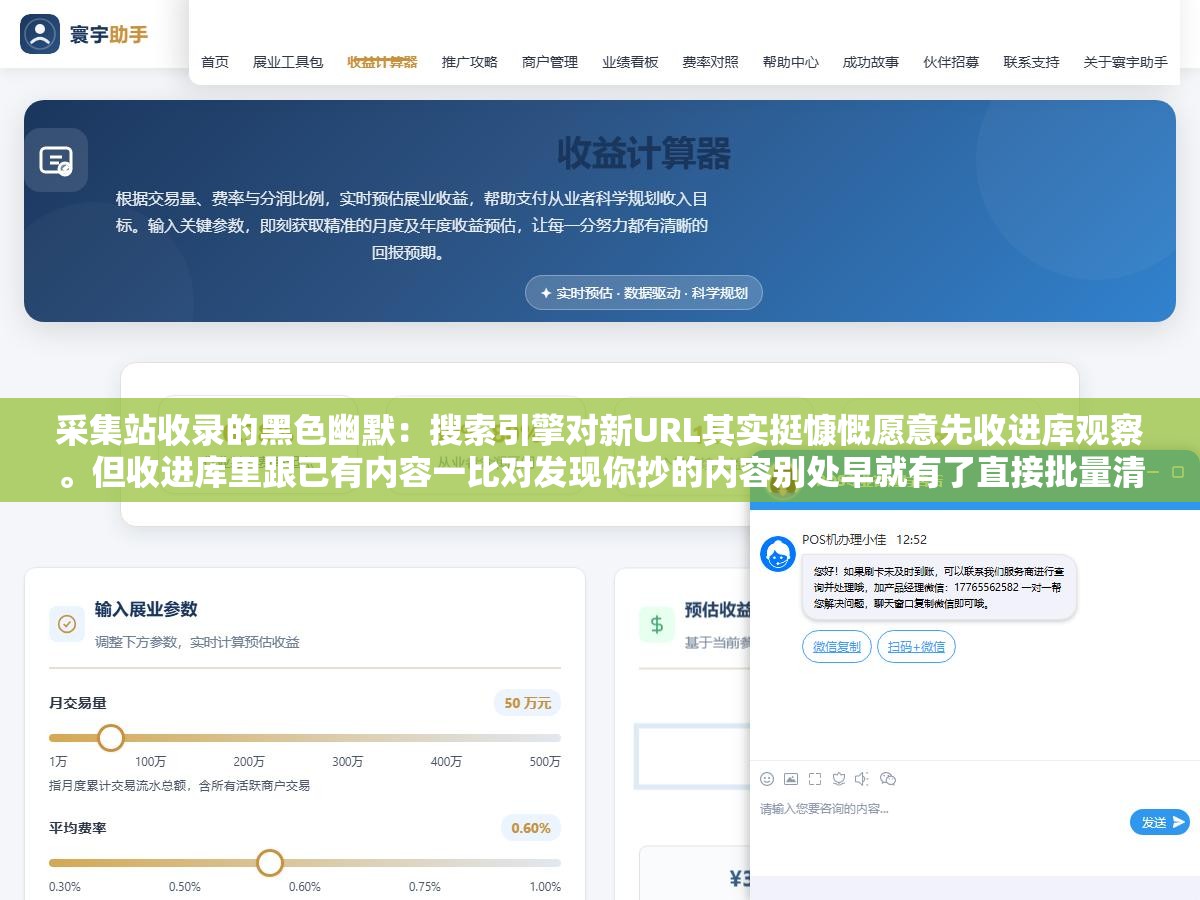
Task: Click the 收益计算器 banner heading
Action: click(644, 154)
